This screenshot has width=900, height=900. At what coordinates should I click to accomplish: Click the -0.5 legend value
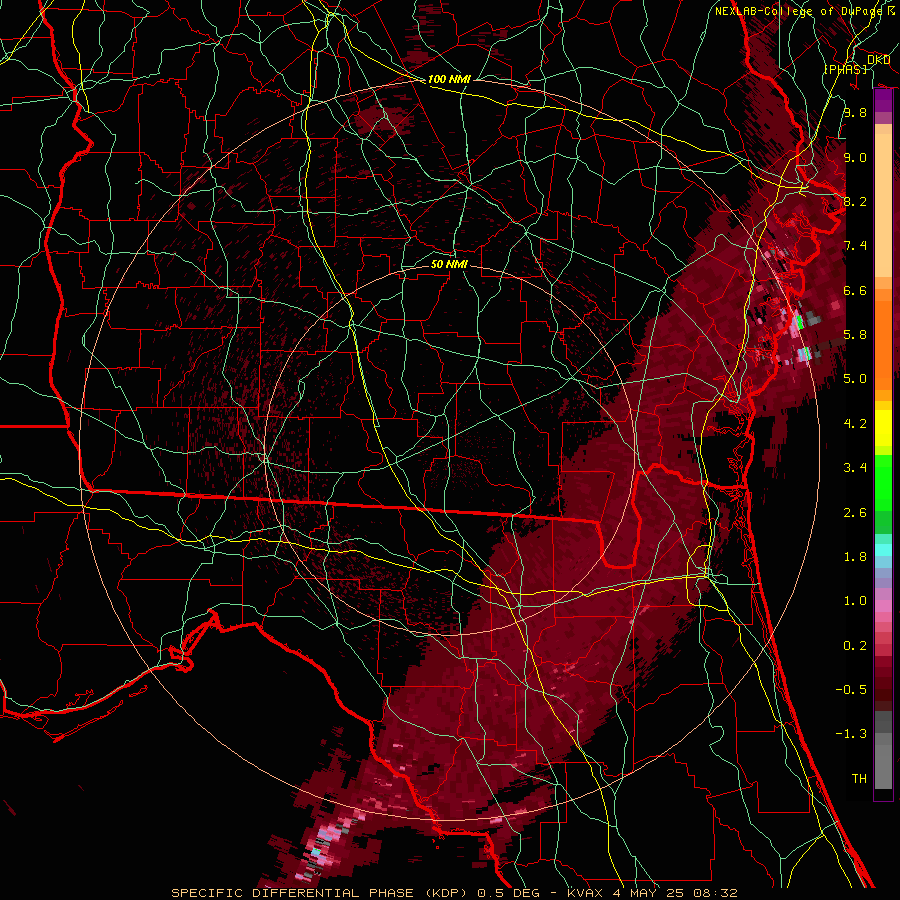pyautogui.click(x=851, y=690)
